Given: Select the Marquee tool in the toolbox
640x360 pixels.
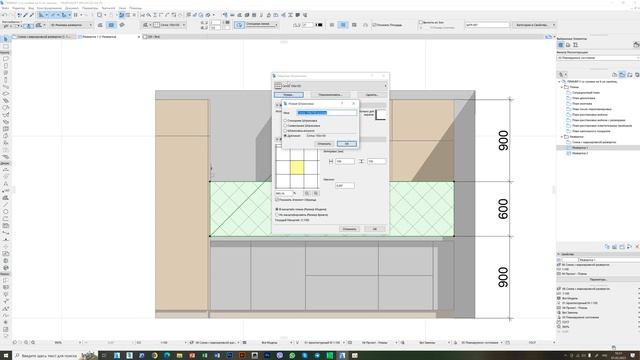Looking at the screenshot, I should tap(5, 47).
